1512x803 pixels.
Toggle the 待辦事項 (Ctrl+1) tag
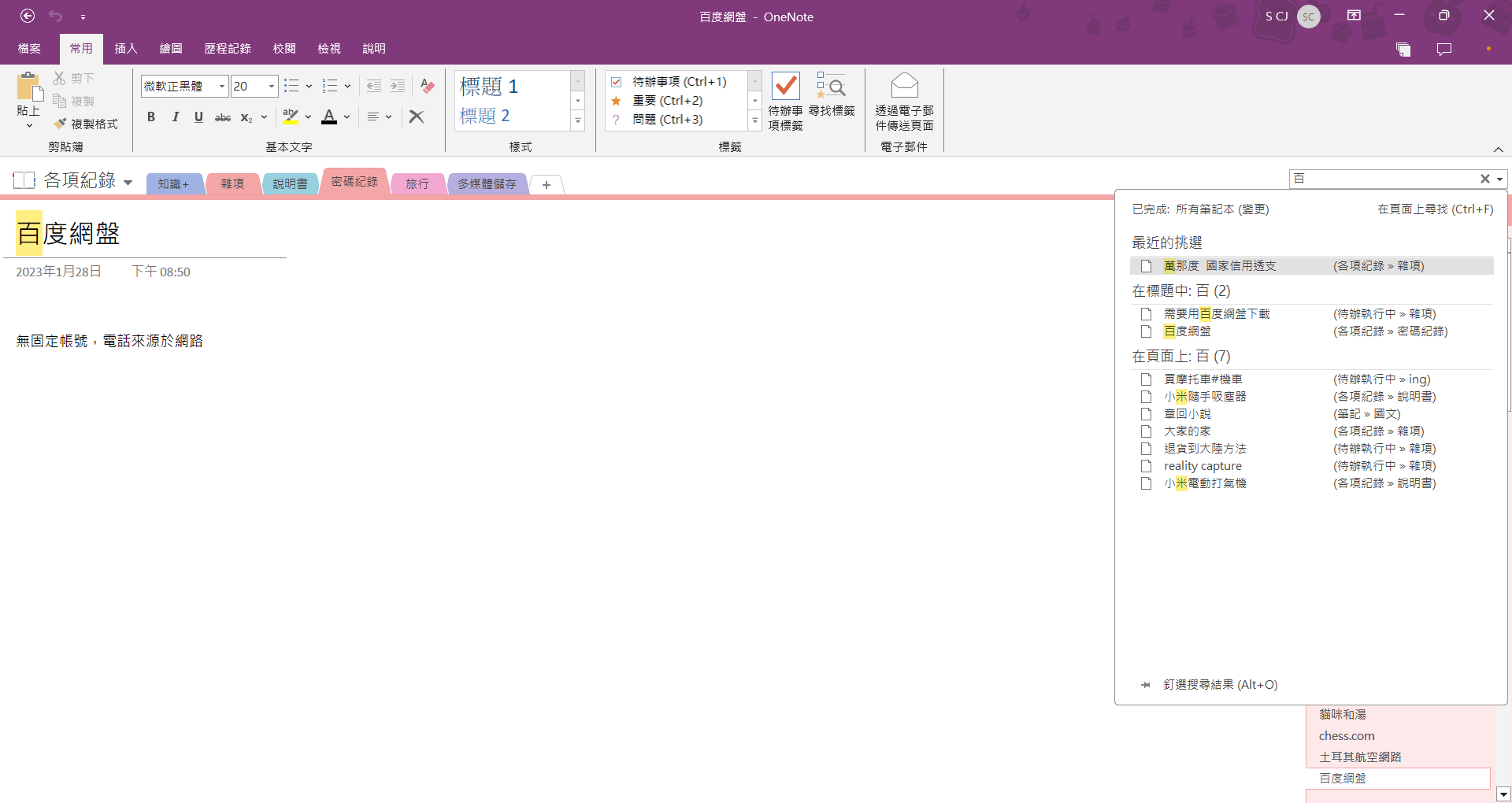pyautogui.click(x=669, y=82)
